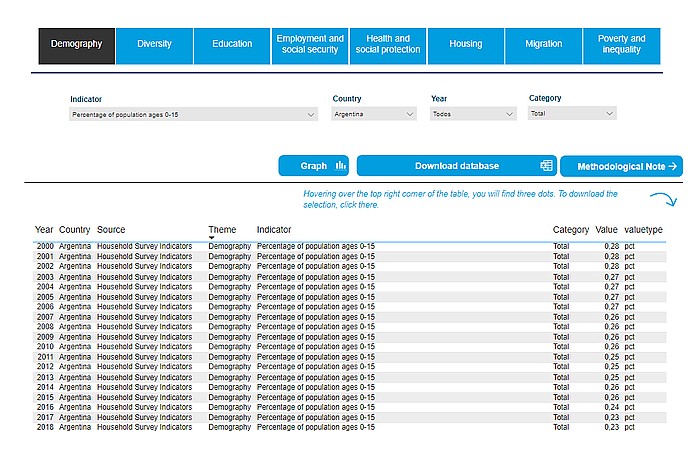
Task: Open the Year dropdown showing Todos
Action: point(473,114)
